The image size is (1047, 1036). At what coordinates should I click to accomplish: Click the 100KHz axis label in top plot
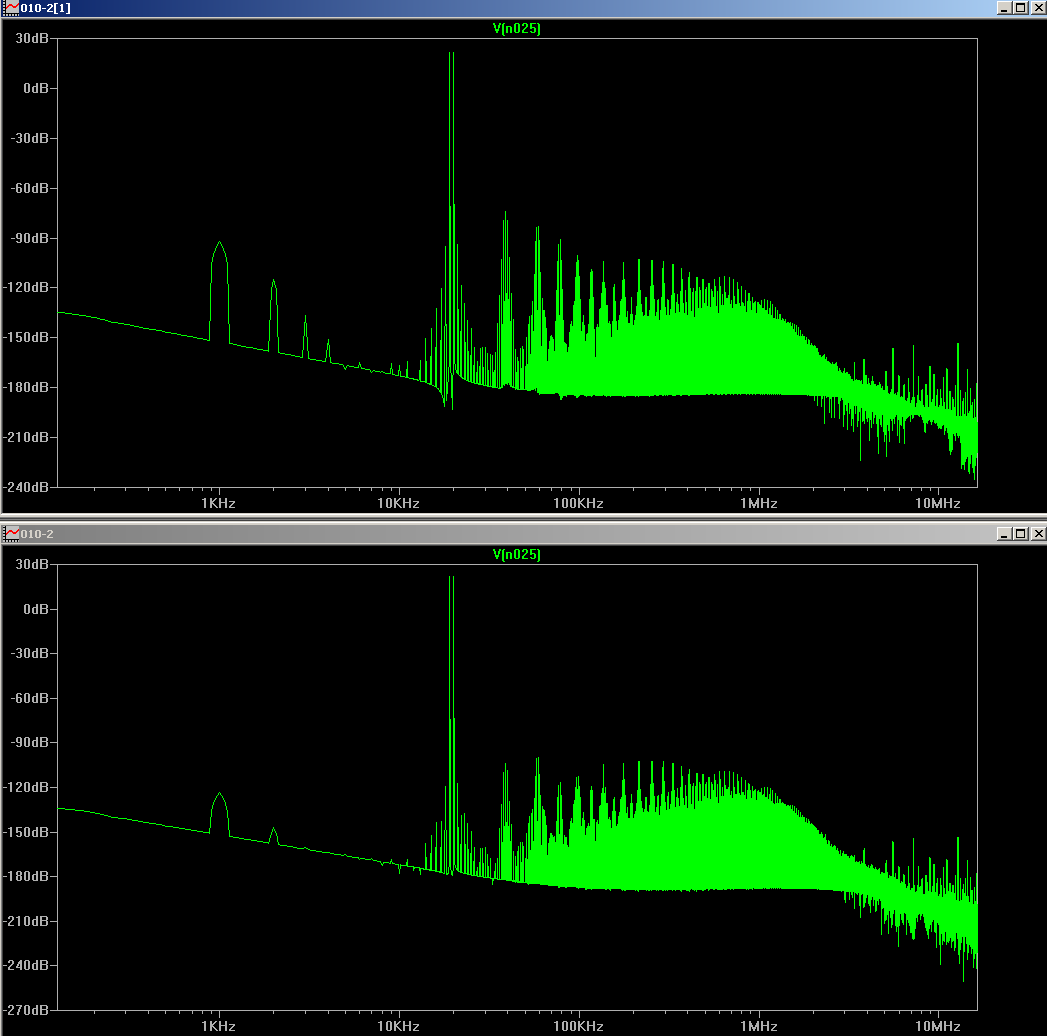click(x=577, y=503)
